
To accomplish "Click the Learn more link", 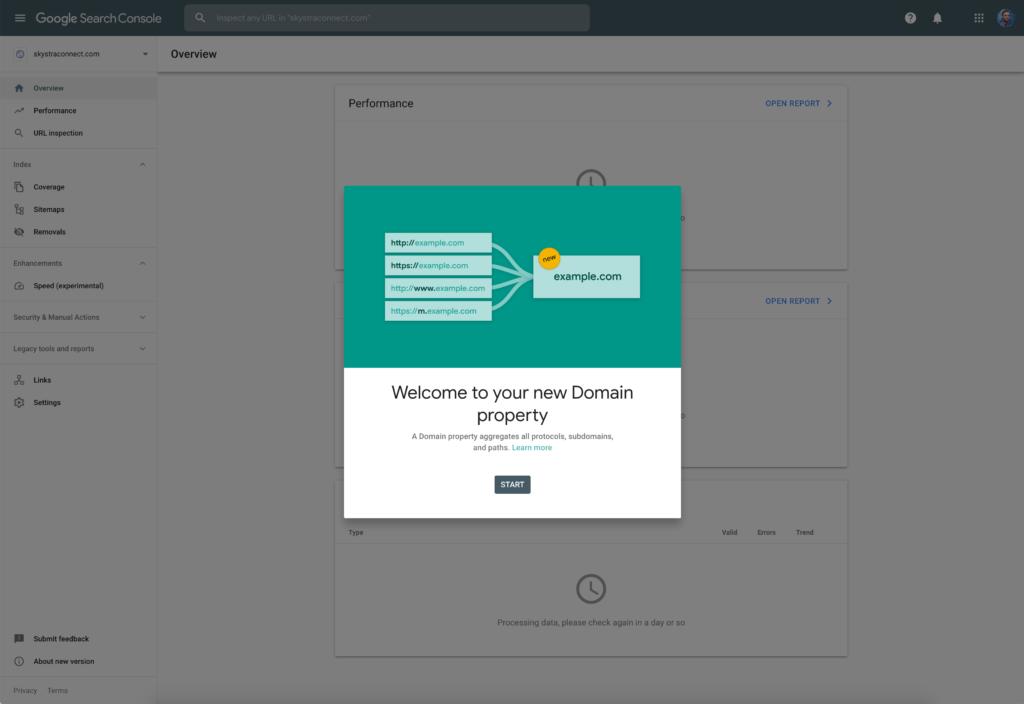I will (x=531, y=448).
